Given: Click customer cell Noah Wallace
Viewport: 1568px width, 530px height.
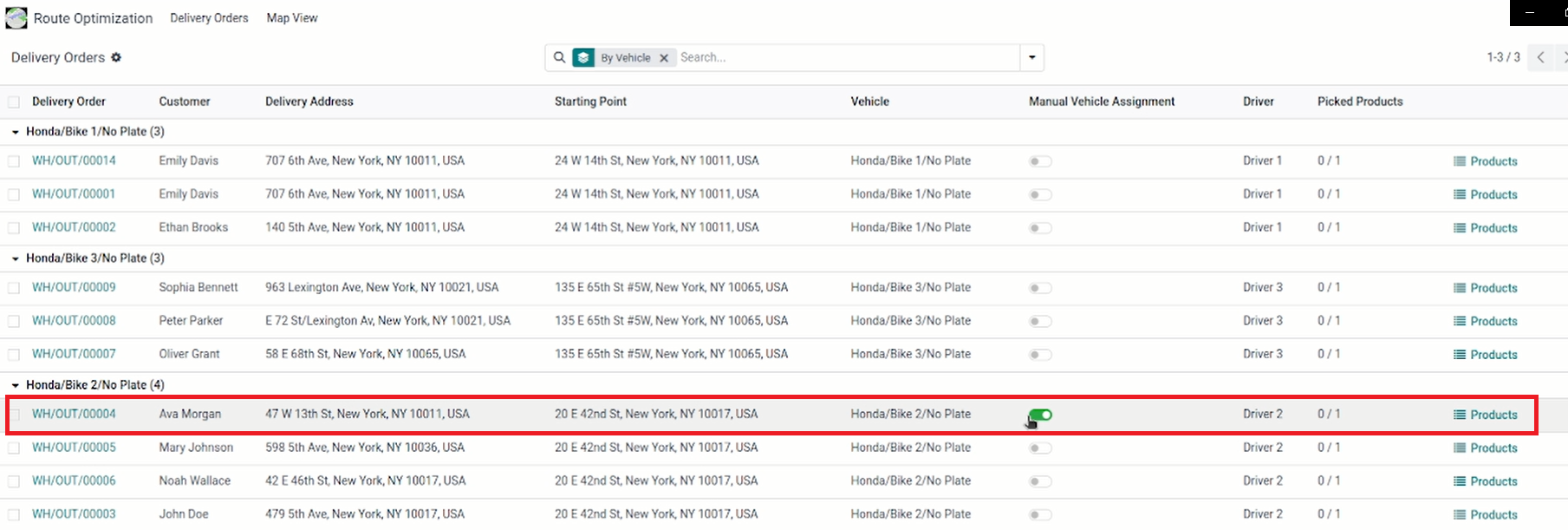Looking at the screenshot, I should click(195, 481).
